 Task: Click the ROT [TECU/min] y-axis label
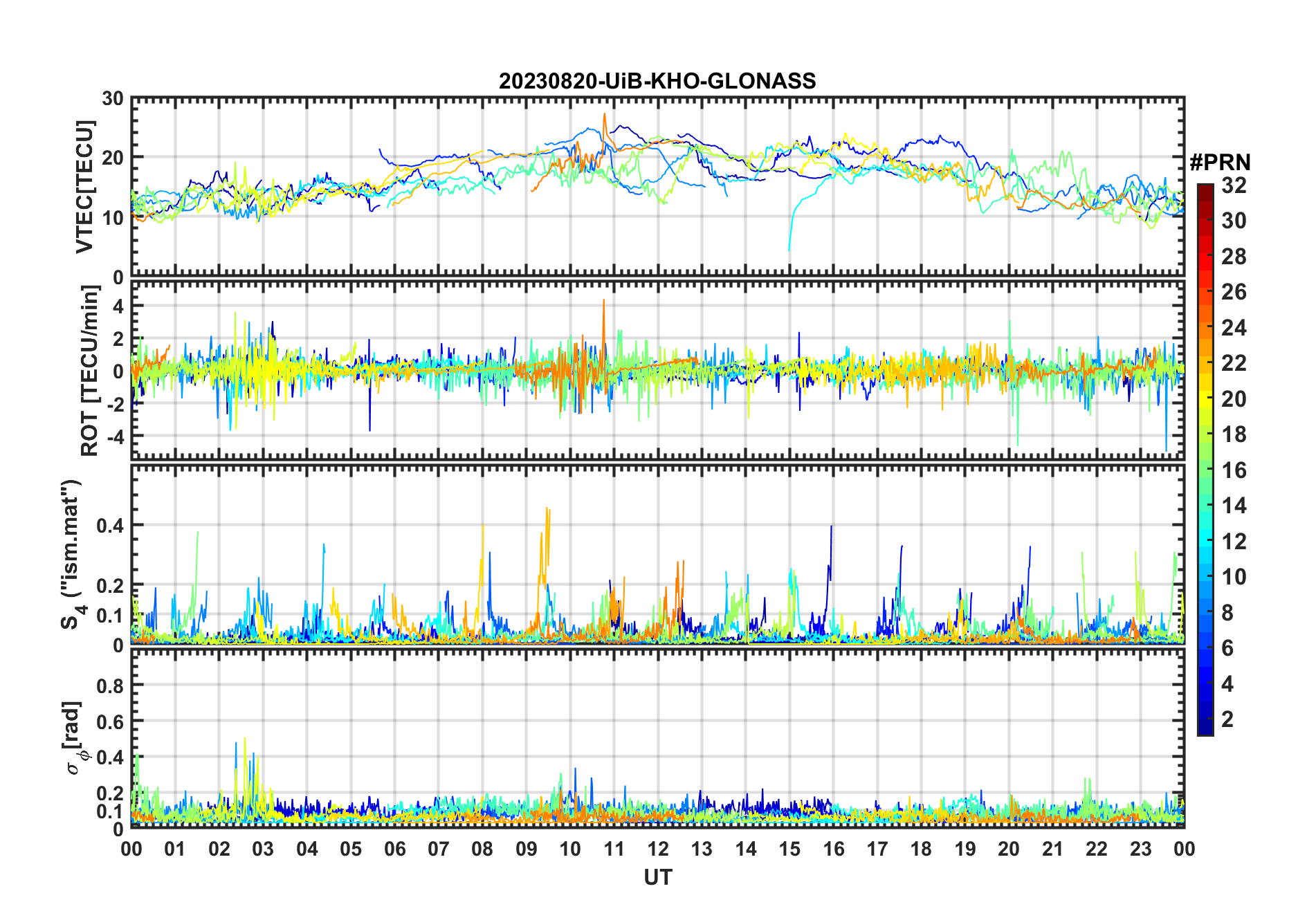[x=90, y=371]
